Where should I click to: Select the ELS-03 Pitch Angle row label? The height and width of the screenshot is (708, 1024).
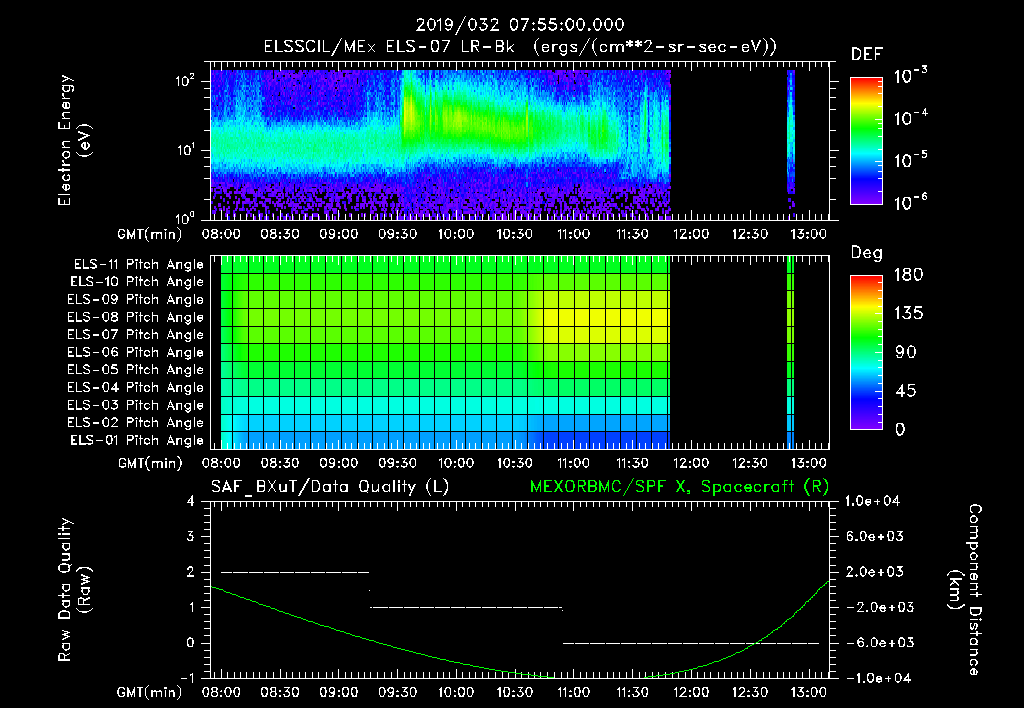coord(135,405)
